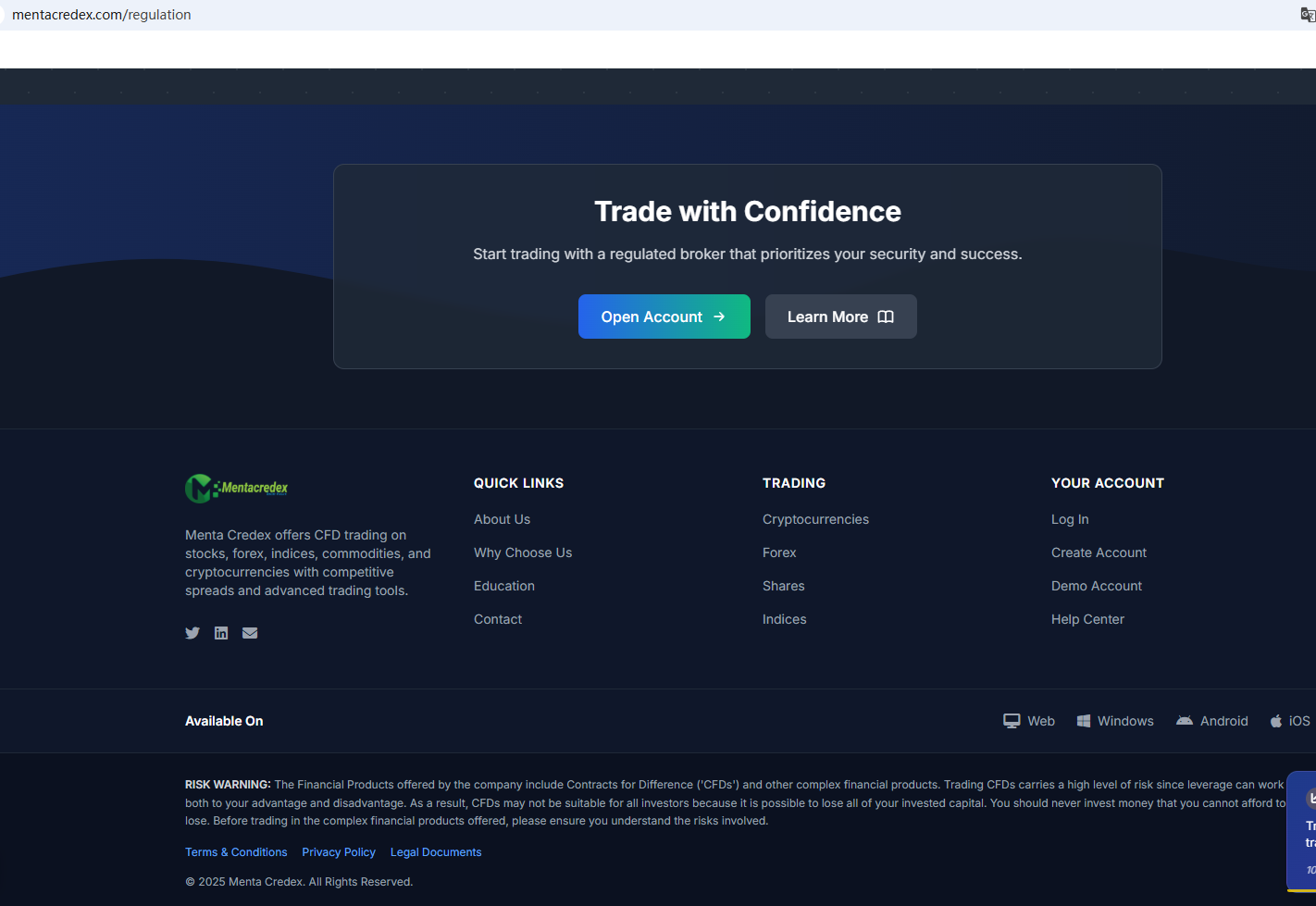The image size is (1316, 906).
Task: Select the Shares trading link
Action: point(784,586)
